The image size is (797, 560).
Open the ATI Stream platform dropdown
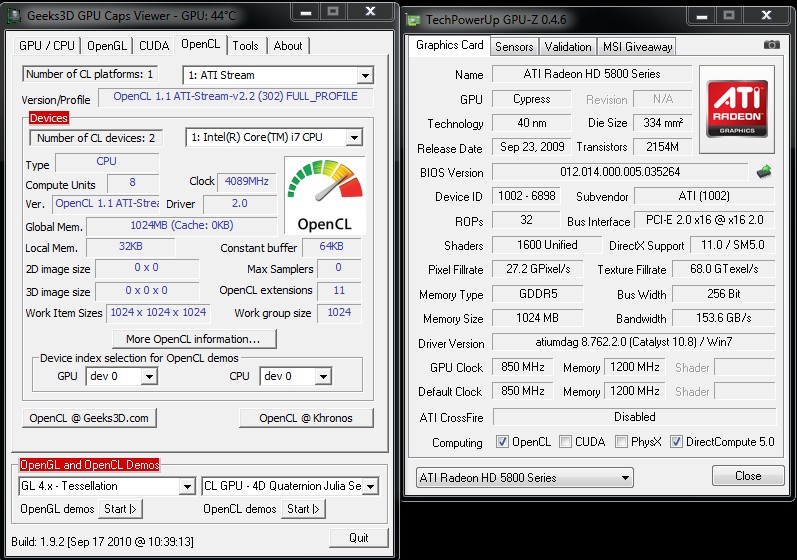(364, 75)
